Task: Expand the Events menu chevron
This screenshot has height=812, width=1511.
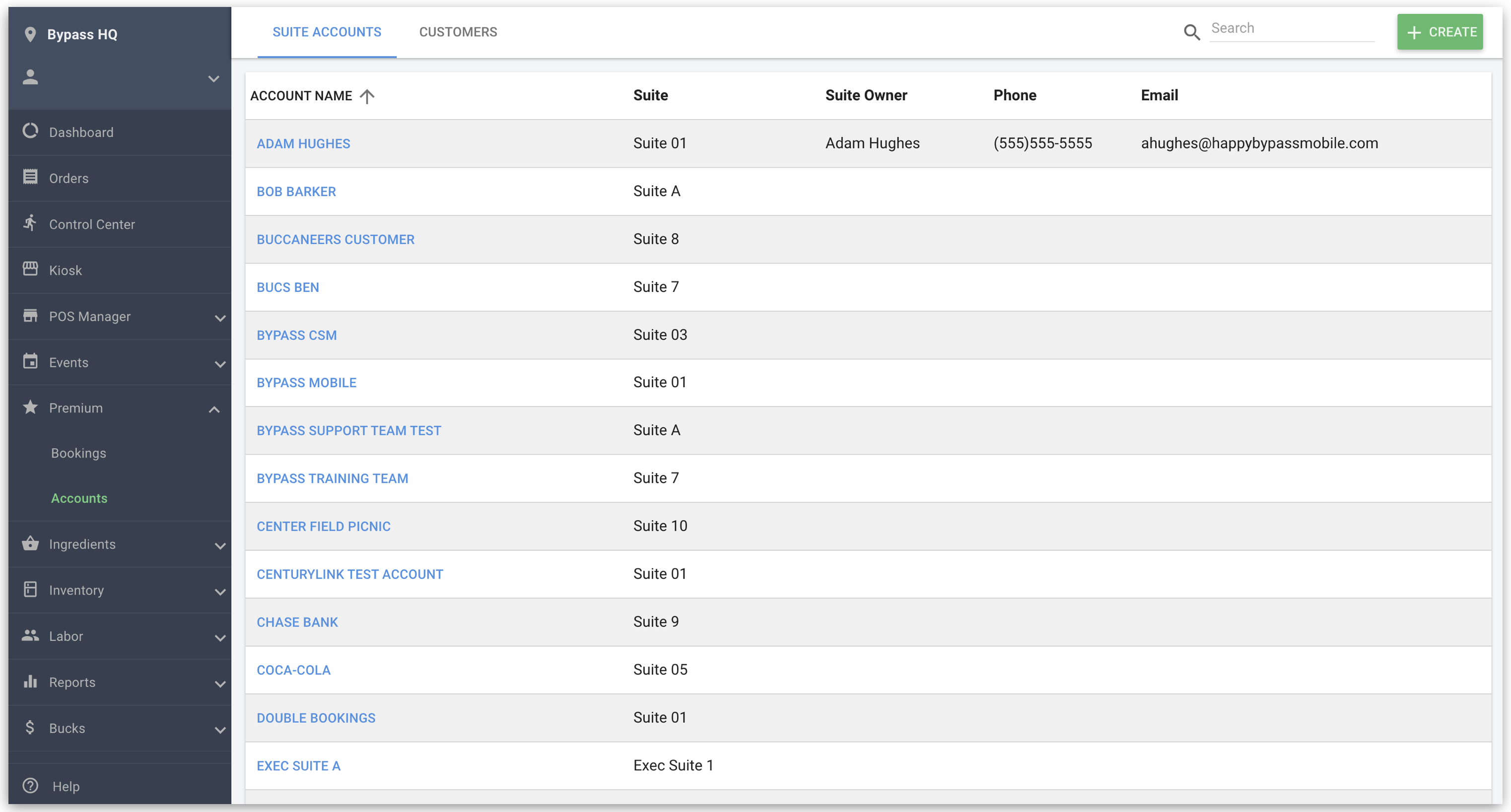Action: coord(220,364)
